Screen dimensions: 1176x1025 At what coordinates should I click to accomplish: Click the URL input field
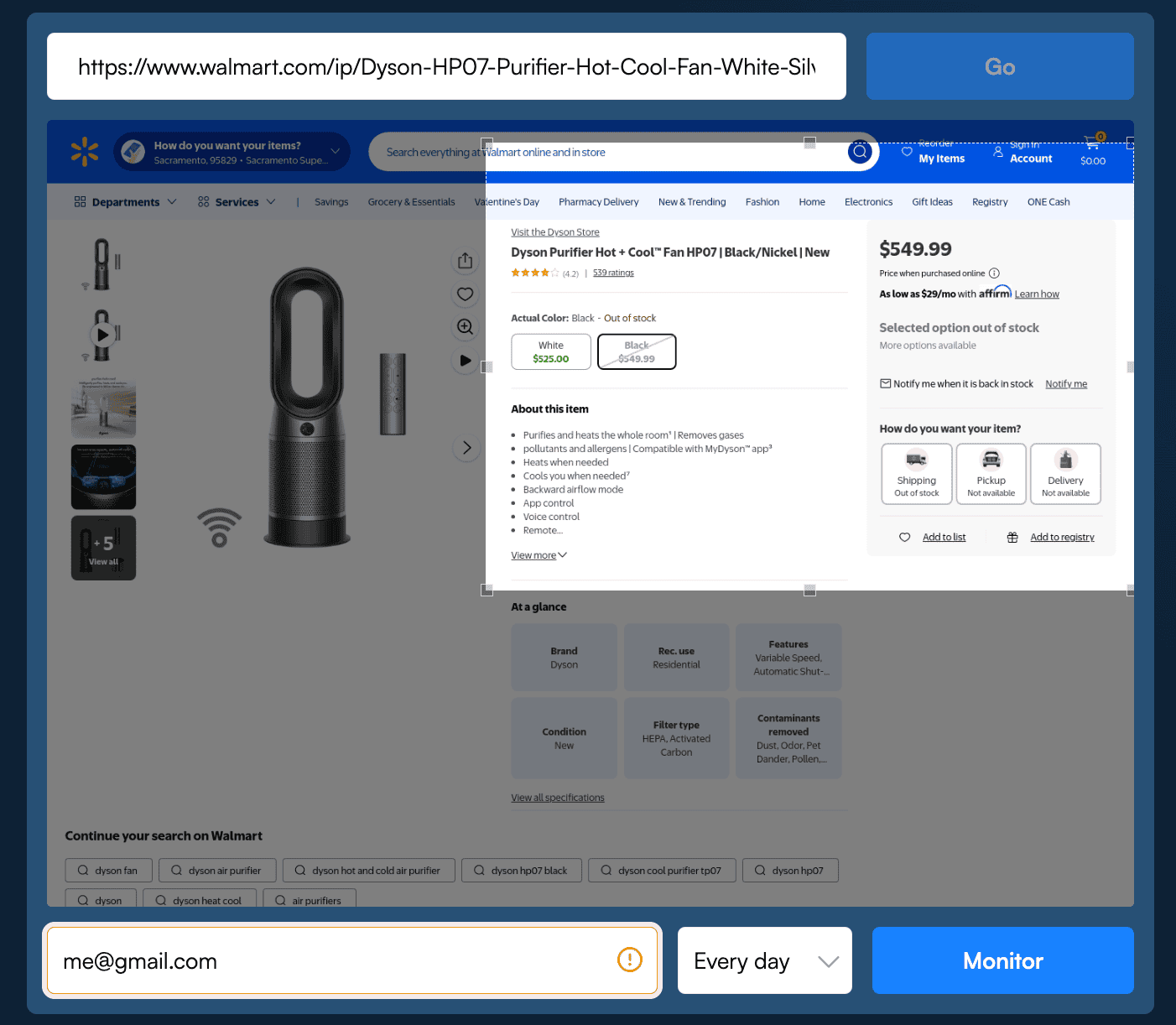446,66
